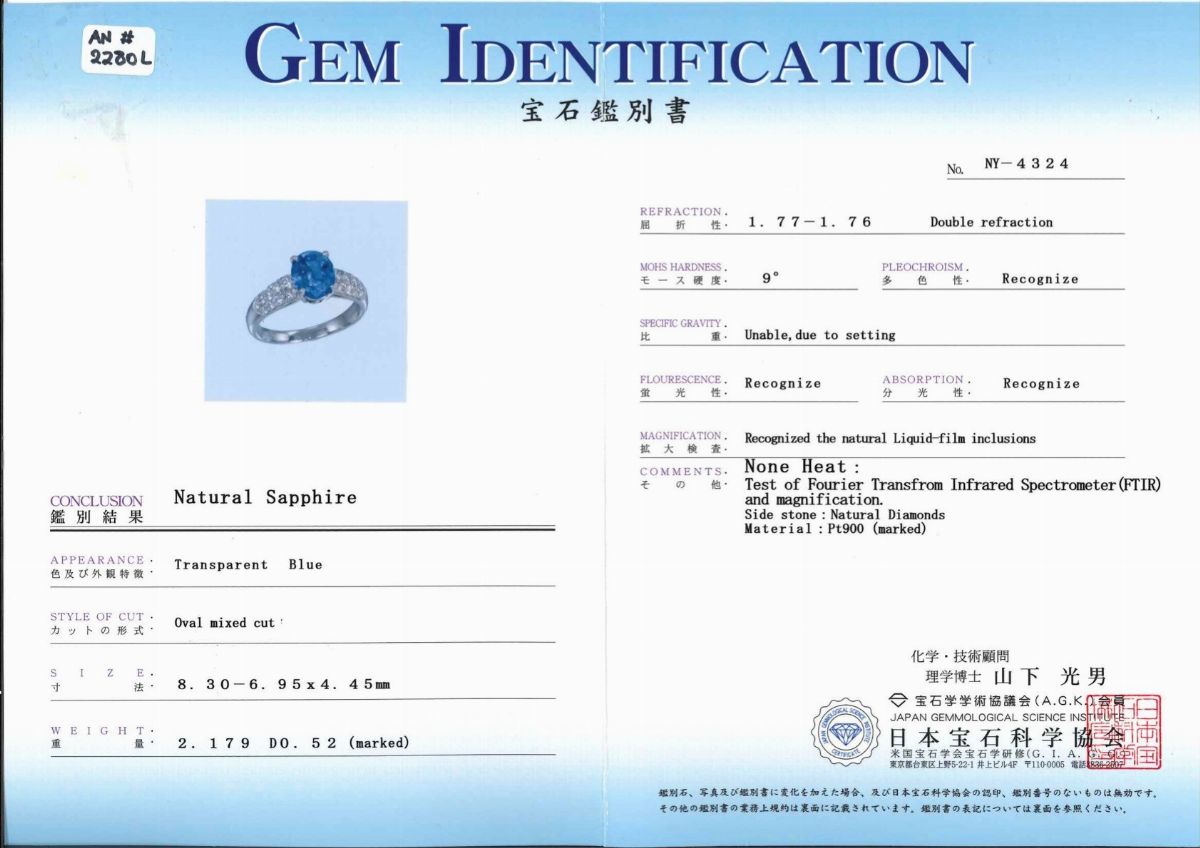Image resolution: width=1200 pixels, height=848 pixels.
Task: Click the Material Pt900 marked line
Action: click(x=835, y=529)
